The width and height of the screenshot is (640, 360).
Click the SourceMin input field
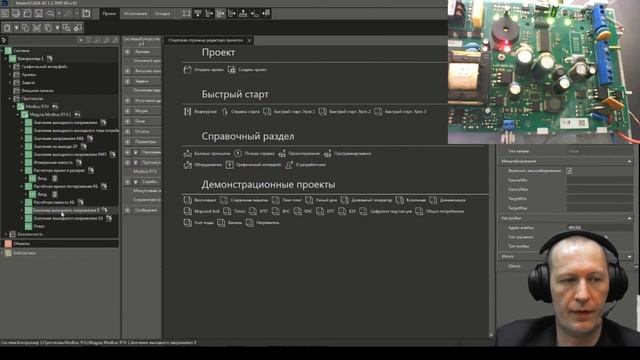tap(600, 180)
